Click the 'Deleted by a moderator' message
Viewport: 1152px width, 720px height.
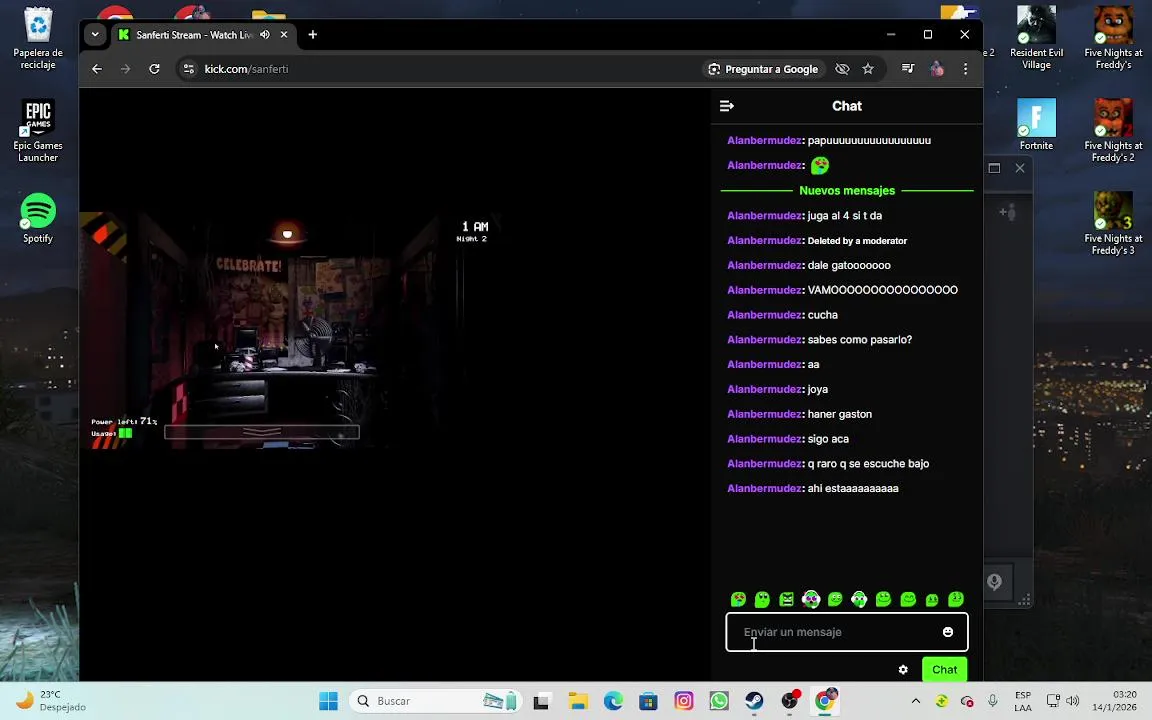[x=857, y=240]
